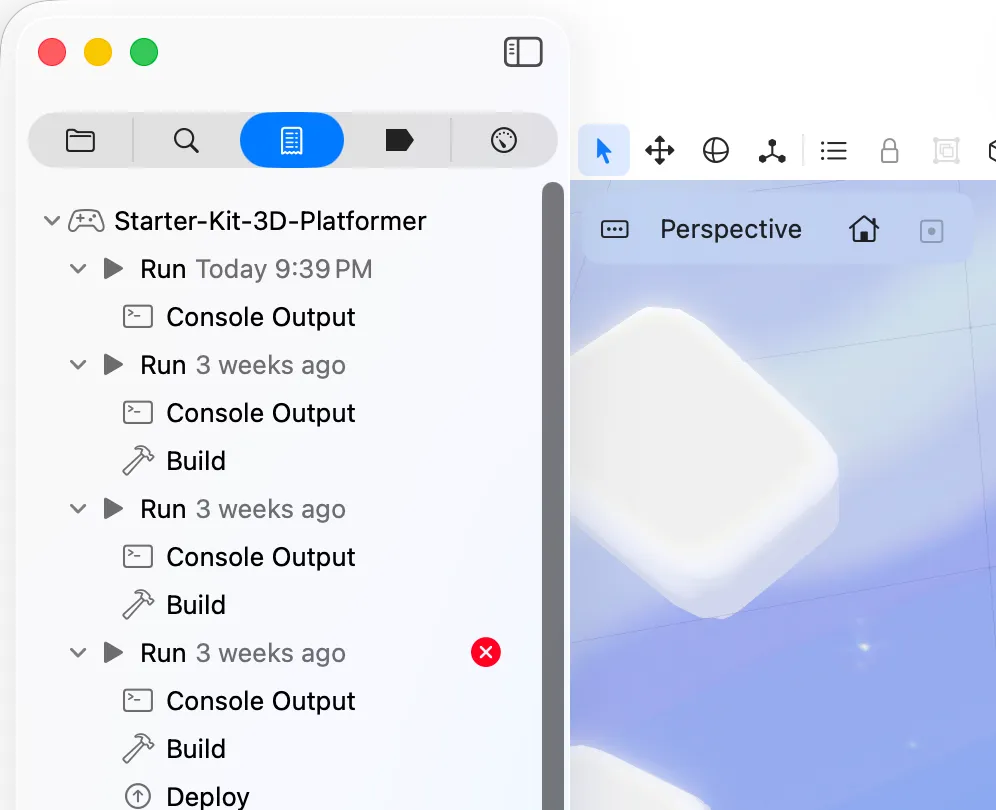996x810 pixels.
Task: Open the Breakpoint navigator tab
Action: click(x=399, y=140)
